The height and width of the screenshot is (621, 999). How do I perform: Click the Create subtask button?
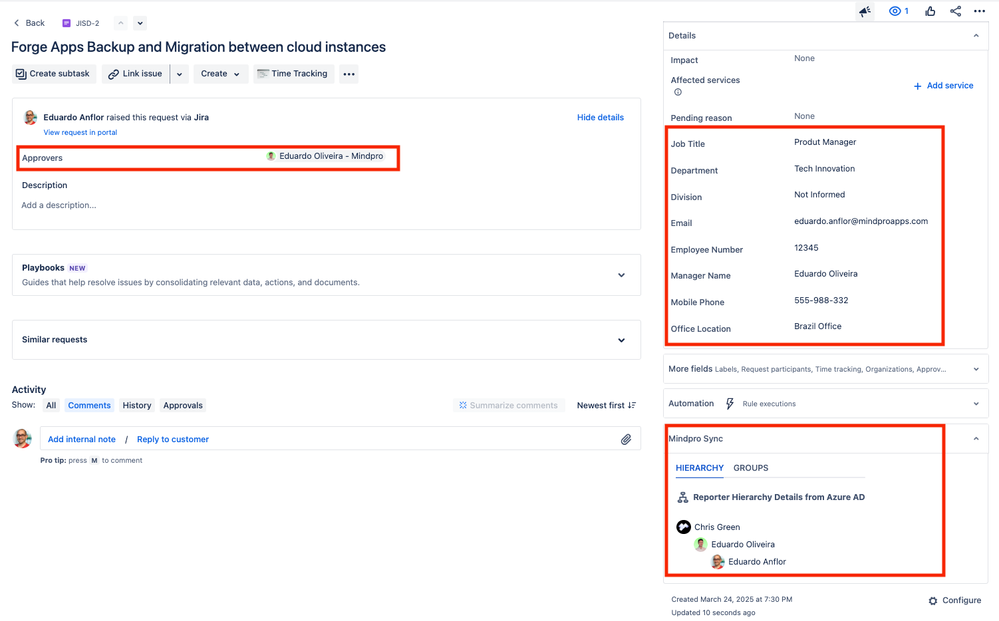[54, 74]
